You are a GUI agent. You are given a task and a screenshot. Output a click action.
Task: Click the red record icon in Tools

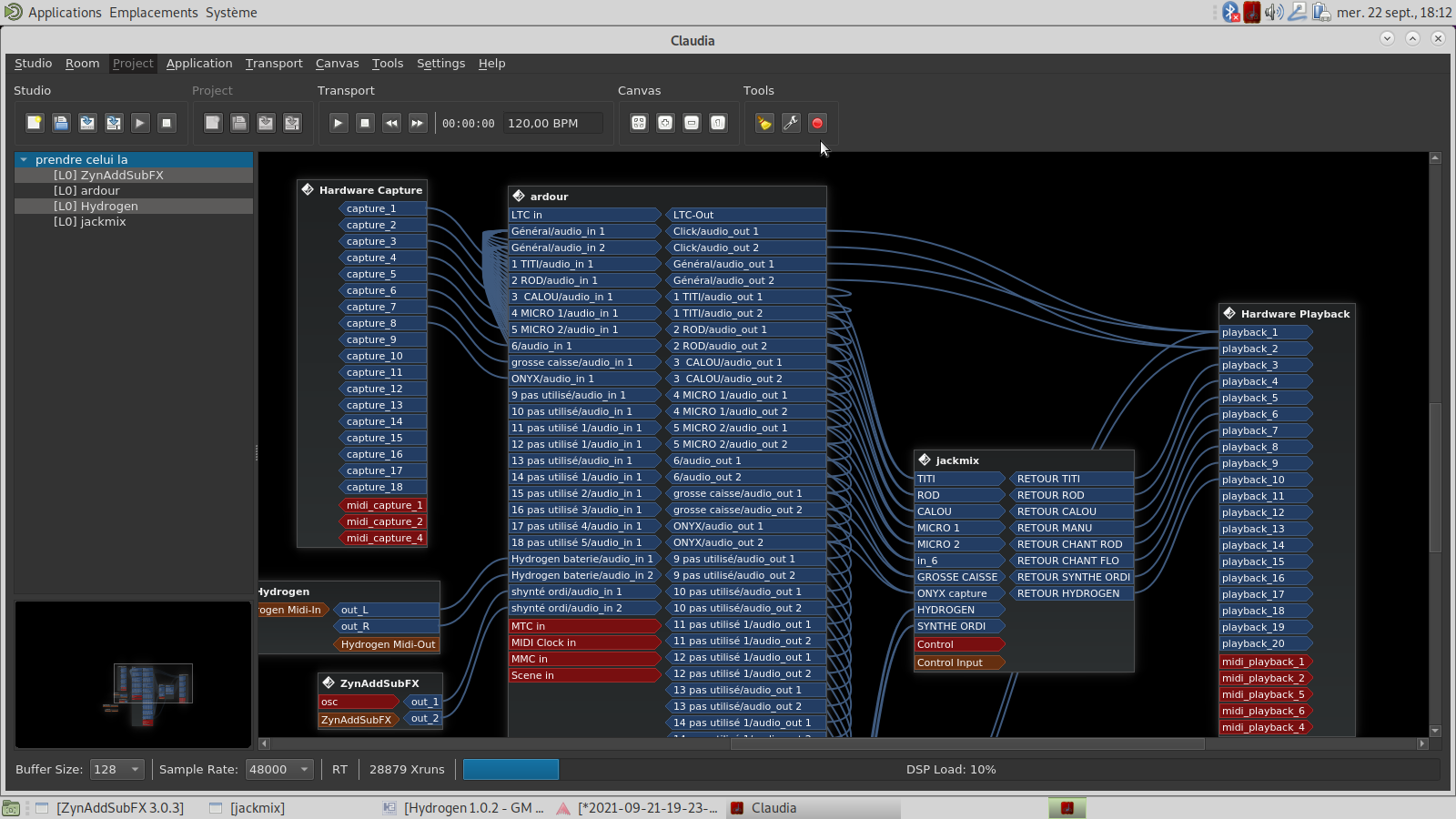click(817, 123)
